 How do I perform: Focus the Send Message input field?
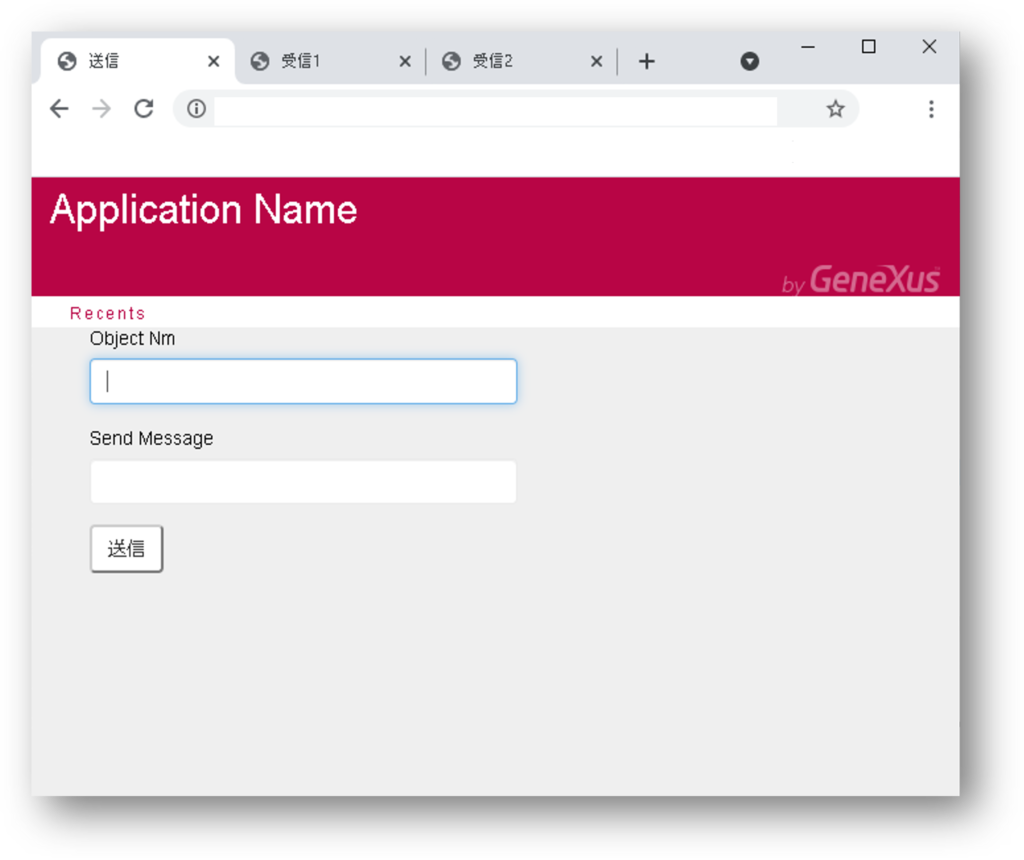pos(303,482)
